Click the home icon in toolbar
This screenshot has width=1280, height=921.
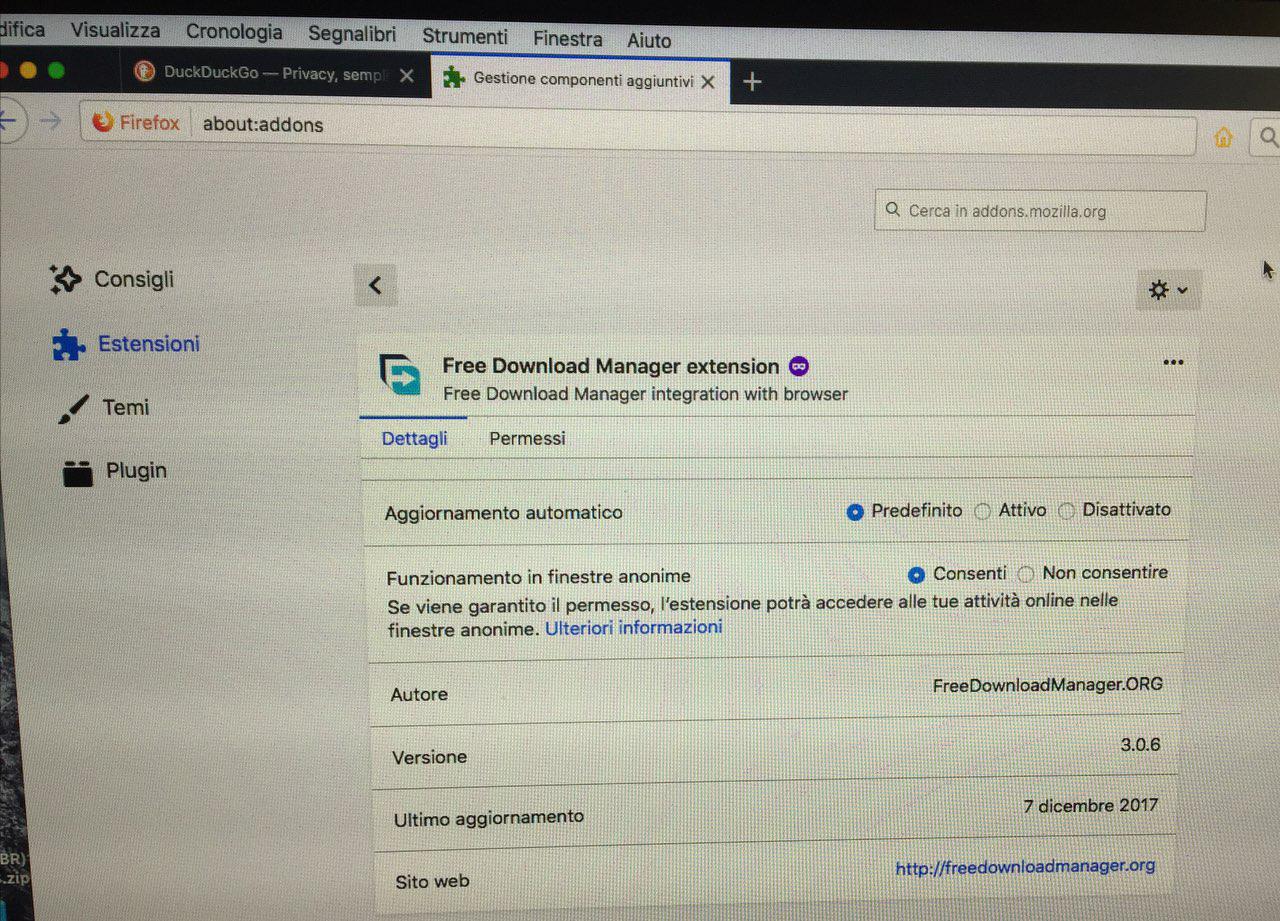coord(1223,138)
